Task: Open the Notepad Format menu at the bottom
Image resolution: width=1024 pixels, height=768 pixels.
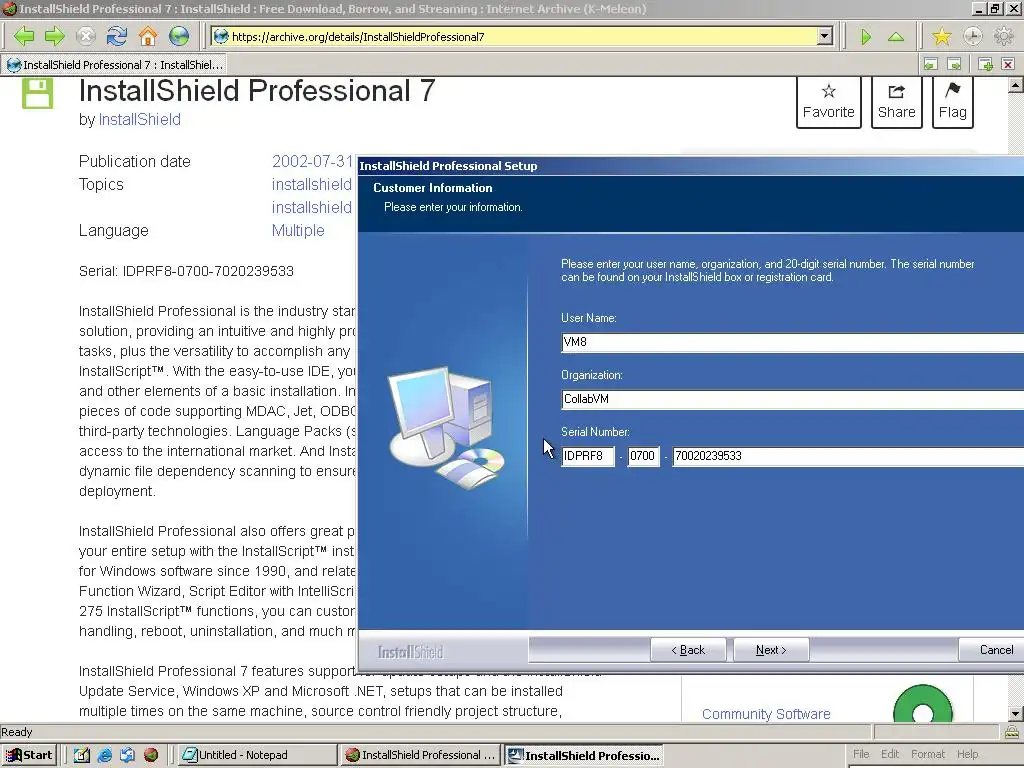Action: [927, 754]
